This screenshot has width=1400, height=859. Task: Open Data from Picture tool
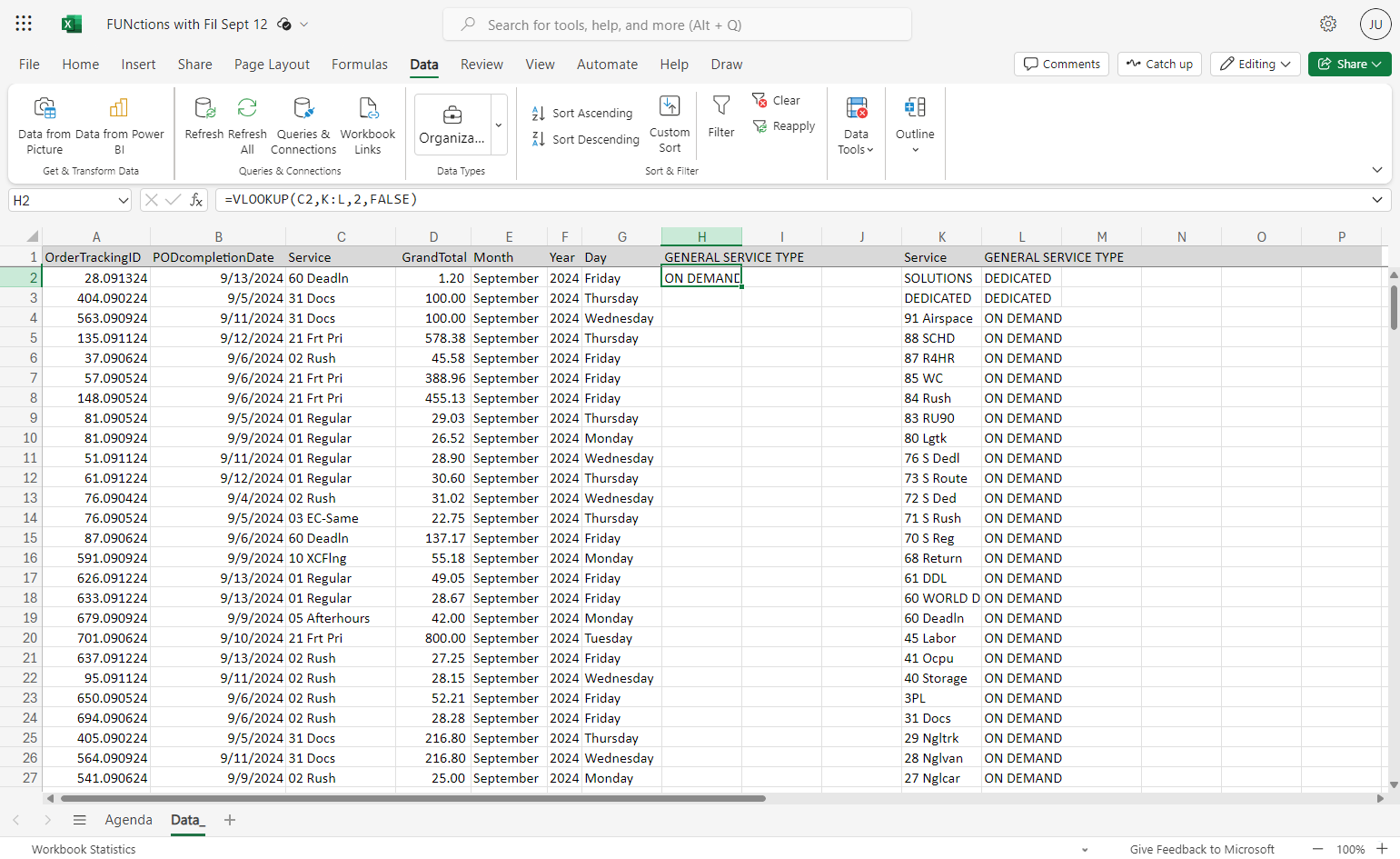click(x=45, y=125)
